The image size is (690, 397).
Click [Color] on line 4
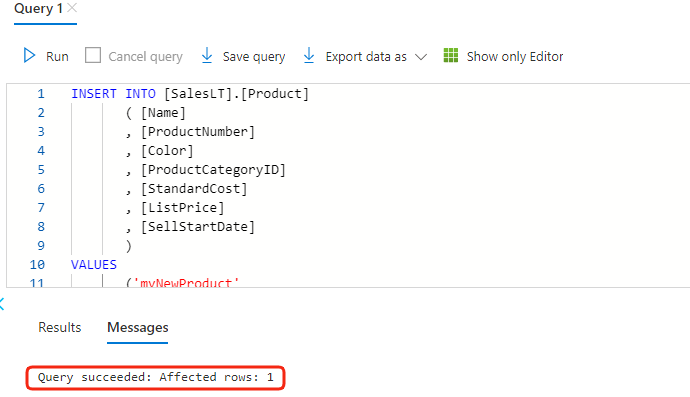click(x=167, y=151)
